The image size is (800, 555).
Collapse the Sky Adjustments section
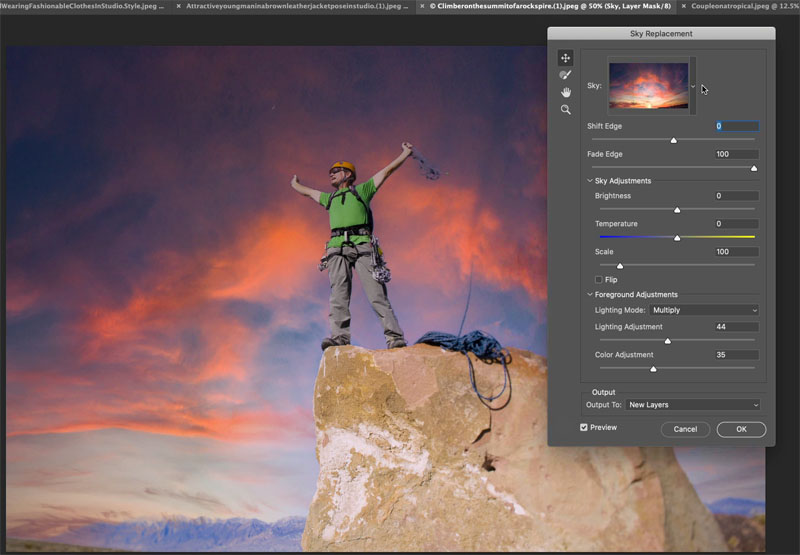[590, 181]
